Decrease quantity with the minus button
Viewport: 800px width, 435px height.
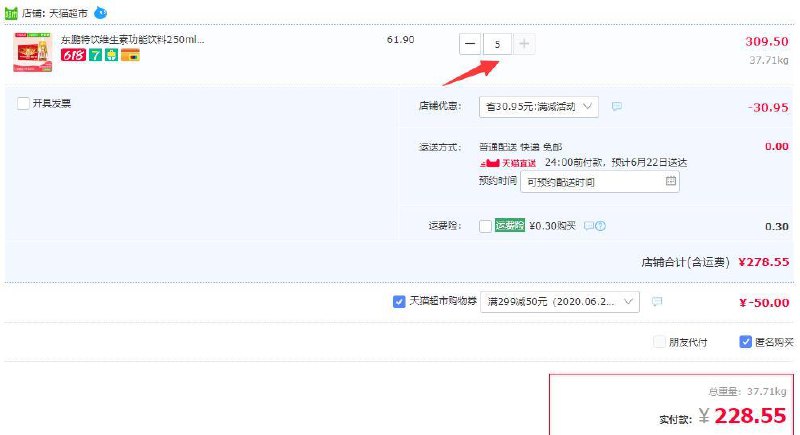point(470,44)
